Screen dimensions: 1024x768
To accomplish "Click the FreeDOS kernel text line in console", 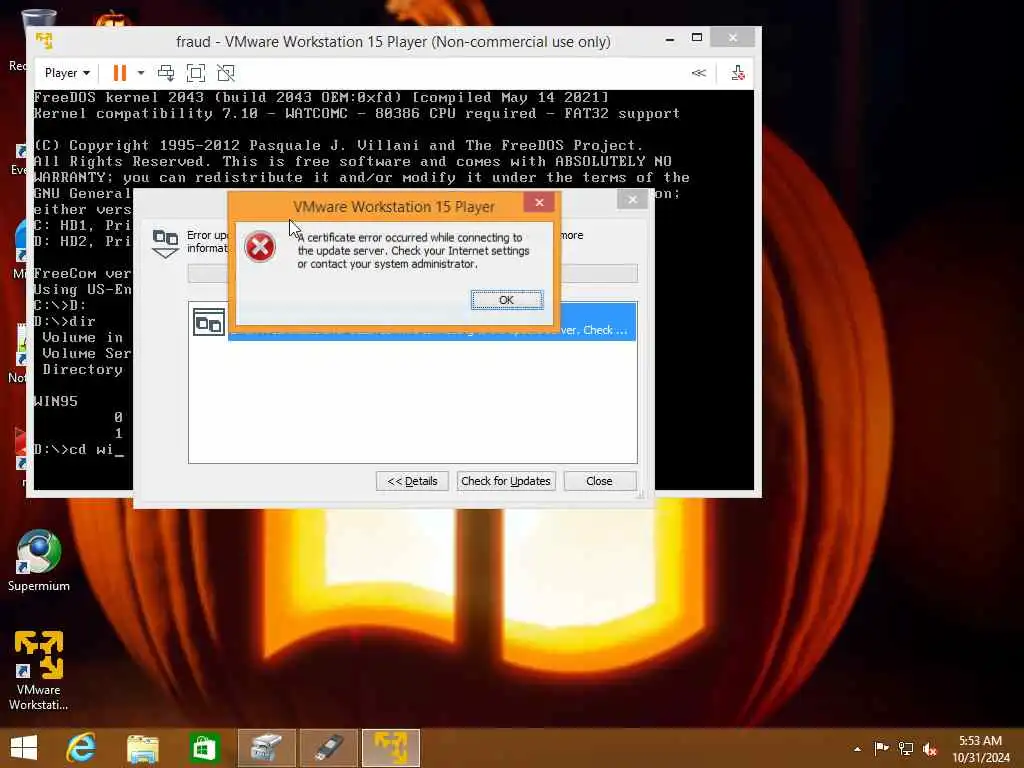I will click(321, 97).
